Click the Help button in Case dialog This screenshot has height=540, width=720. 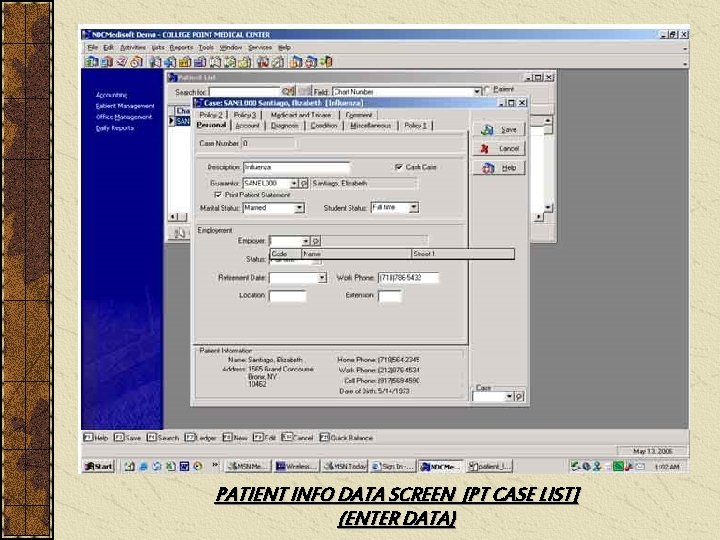click(x=499, y=168)
